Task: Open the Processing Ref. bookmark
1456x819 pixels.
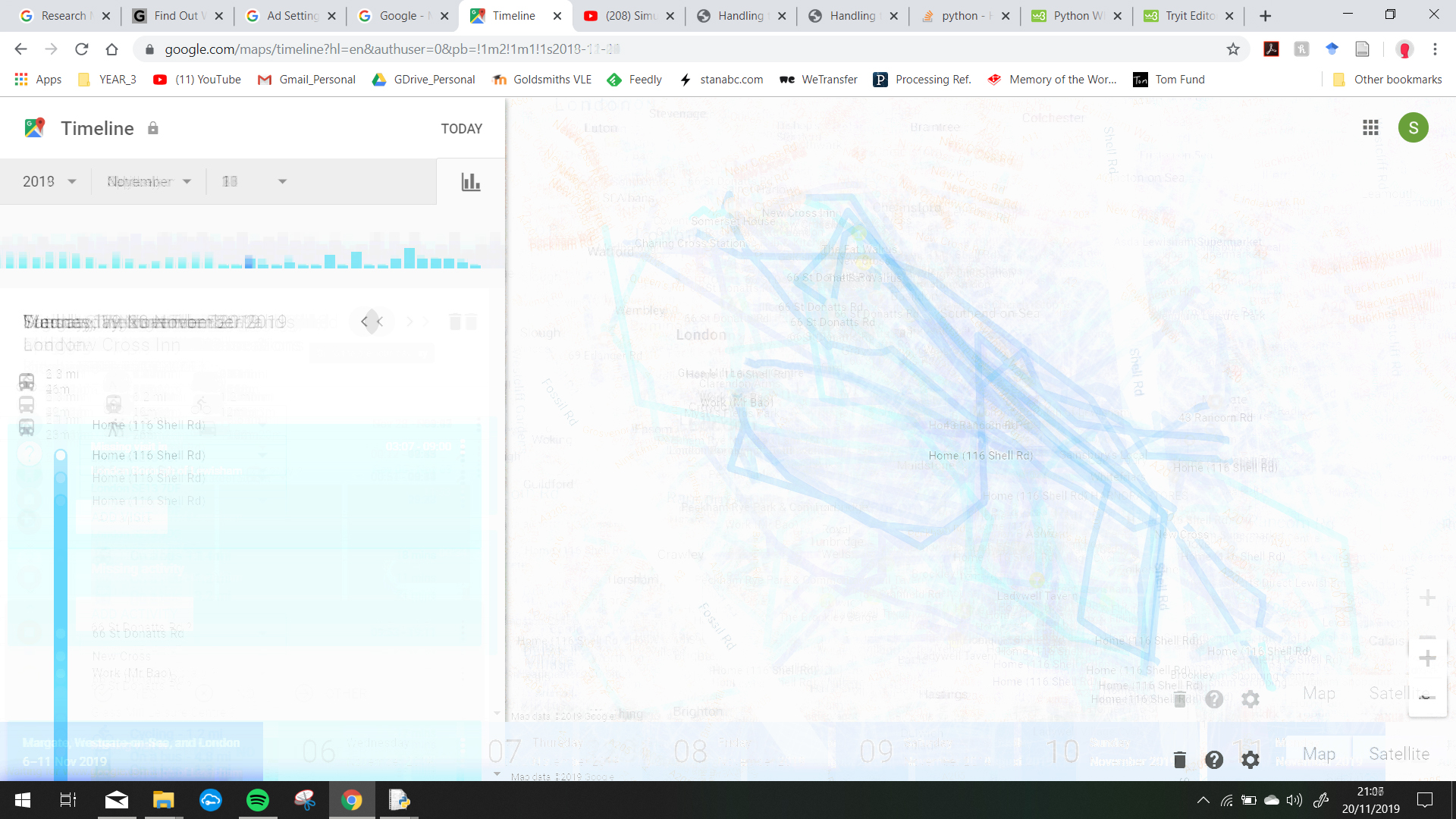Action: (x=922, y=80)
